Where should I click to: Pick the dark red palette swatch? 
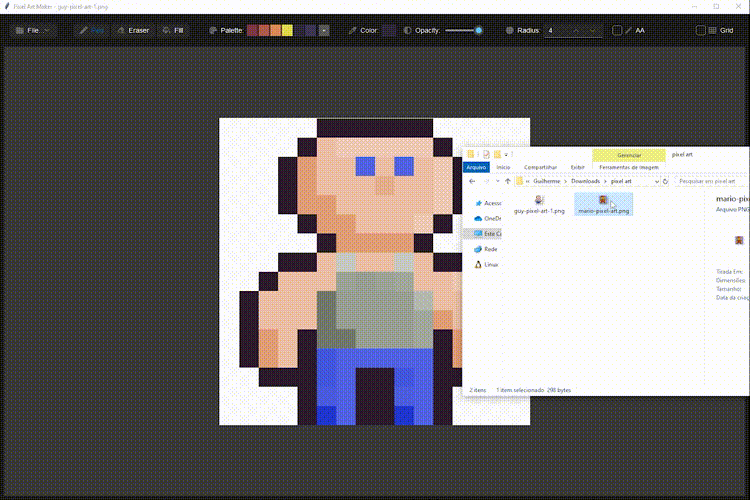pyautogui.click(x=253, y=30)
